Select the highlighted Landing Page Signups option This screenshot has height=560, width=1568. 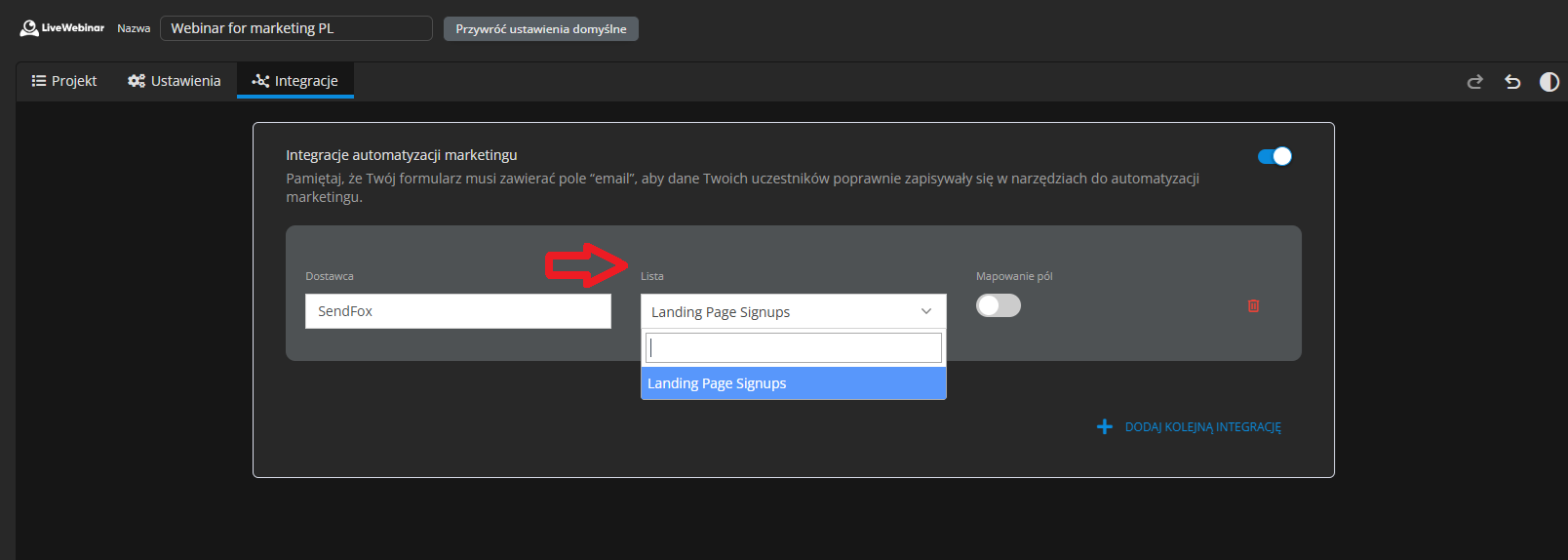[x=793, y=383]
